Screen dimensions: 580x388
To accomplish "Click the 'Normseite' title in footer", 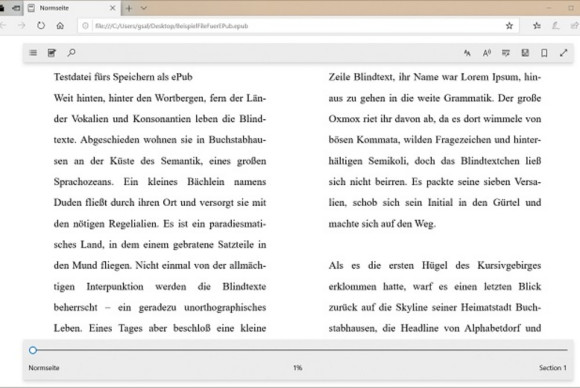I will [44, 368].
